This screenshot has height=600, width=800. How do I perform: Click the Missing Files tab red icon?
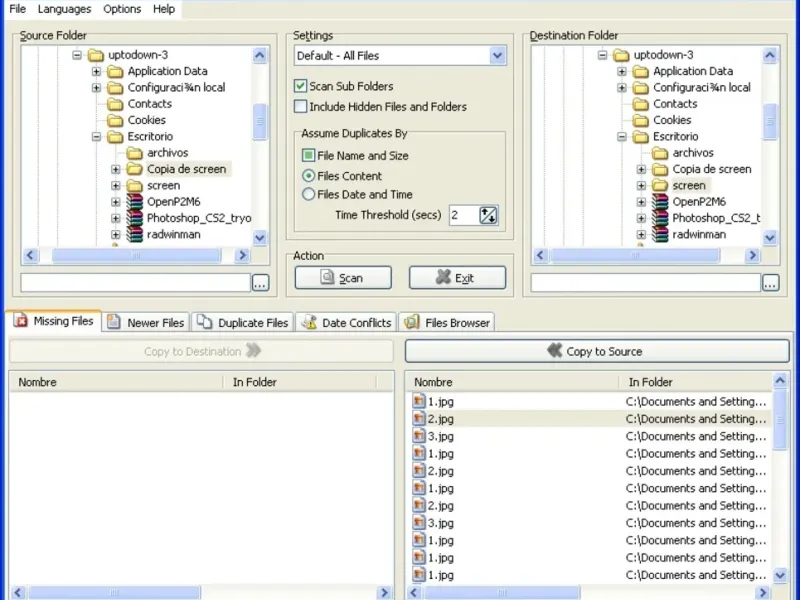click(x=21, y=321)
